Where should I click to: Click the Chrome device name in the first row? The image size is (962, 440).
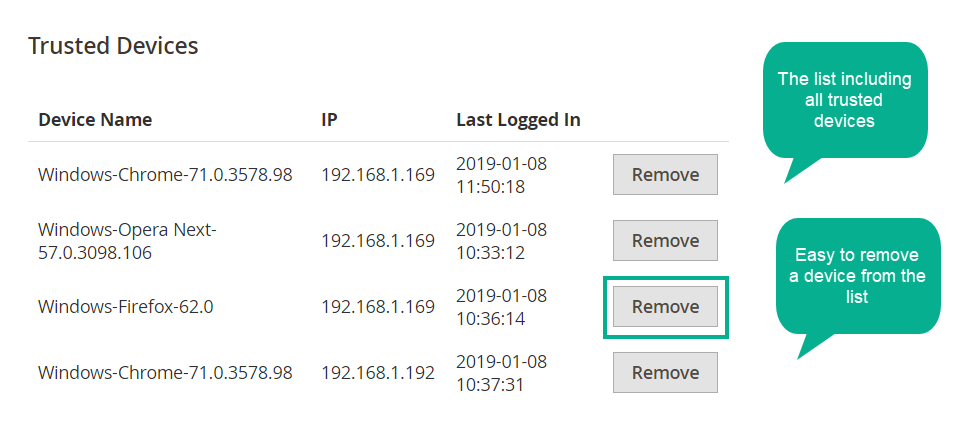coord(165,175)
